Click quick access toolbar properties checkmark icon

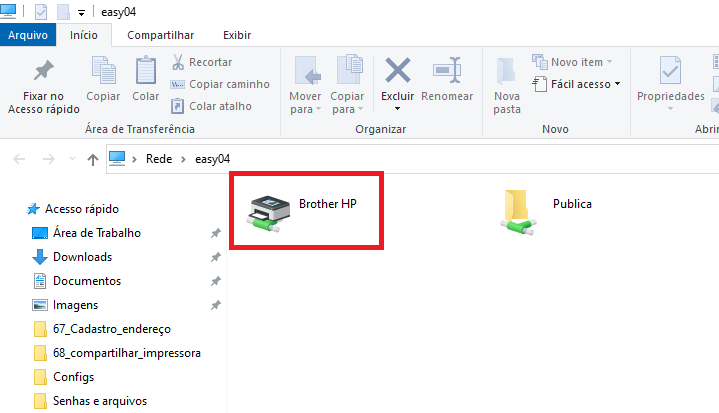click(x=41, y=12)
